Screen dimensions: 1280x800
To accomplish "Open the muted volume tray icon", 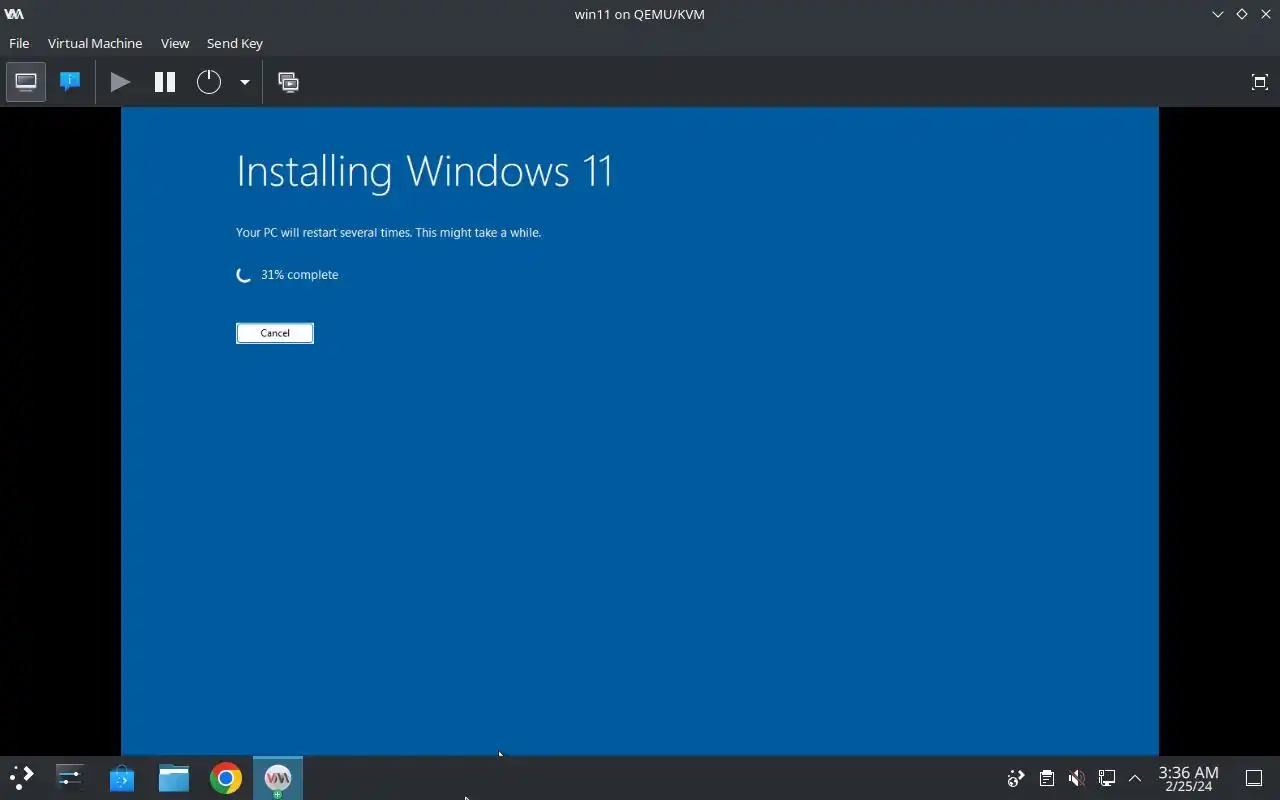I will (x=1076, y=778).
